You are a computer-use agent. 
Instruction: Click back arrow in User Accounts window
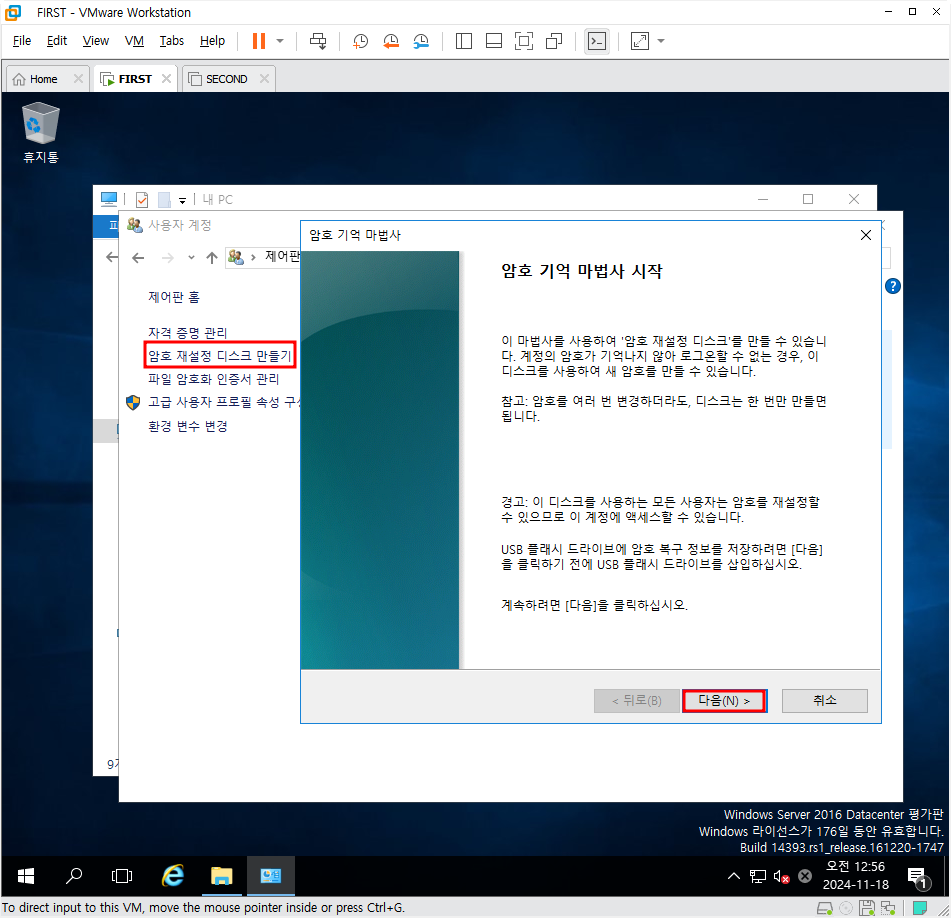click(x=138, y=258)
